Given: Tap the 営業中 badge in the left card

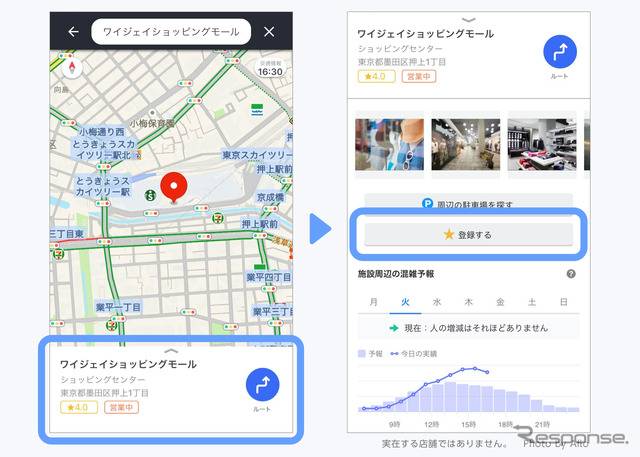Looking at the screenshot, I should point(122,407).
